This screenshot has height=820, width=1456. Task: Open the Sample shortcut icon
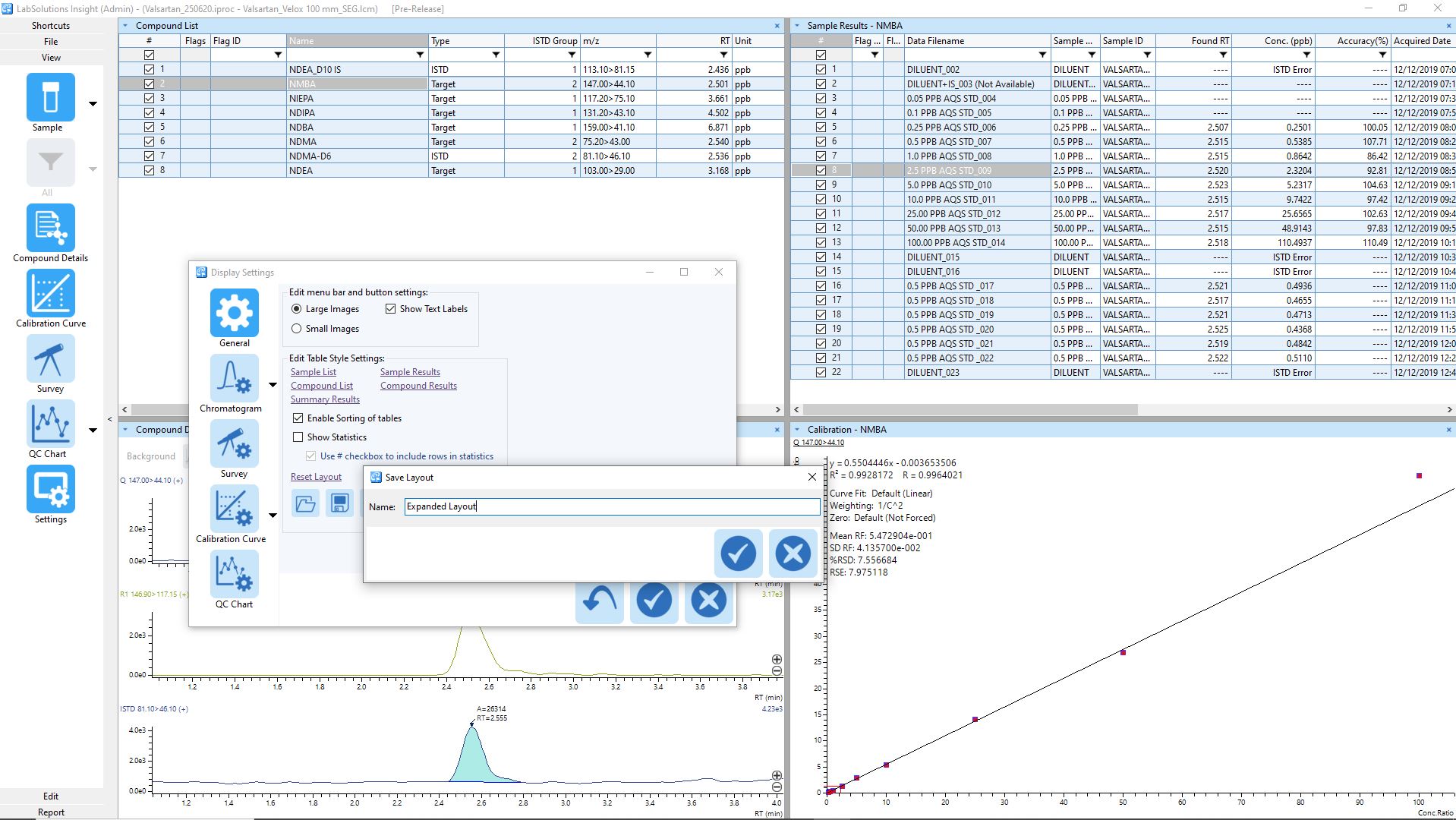pos(51,97)
